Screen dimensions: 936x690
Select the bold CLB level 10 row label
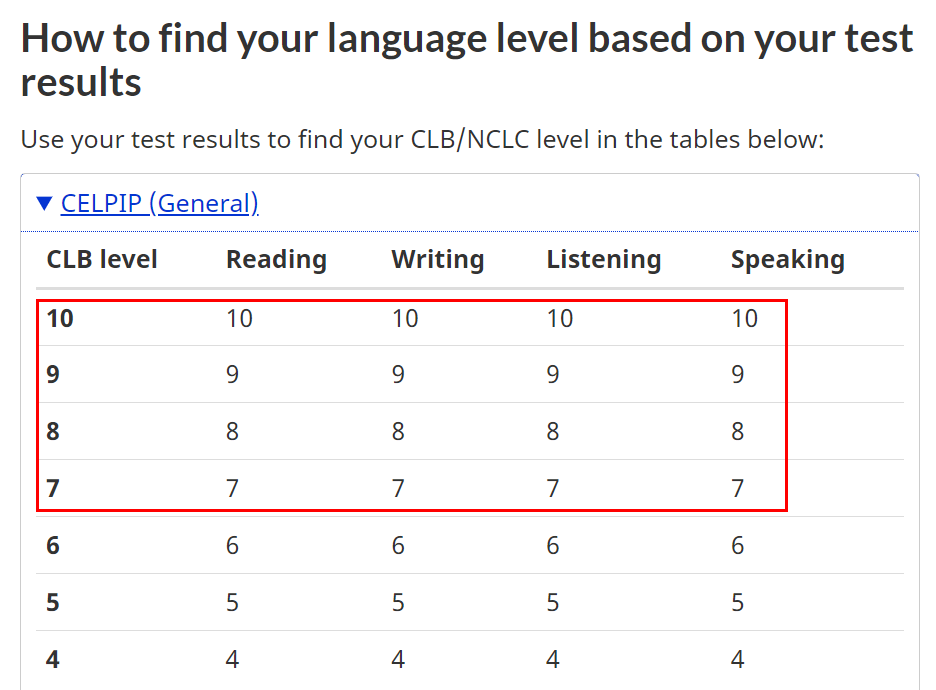tap(60, 319)
